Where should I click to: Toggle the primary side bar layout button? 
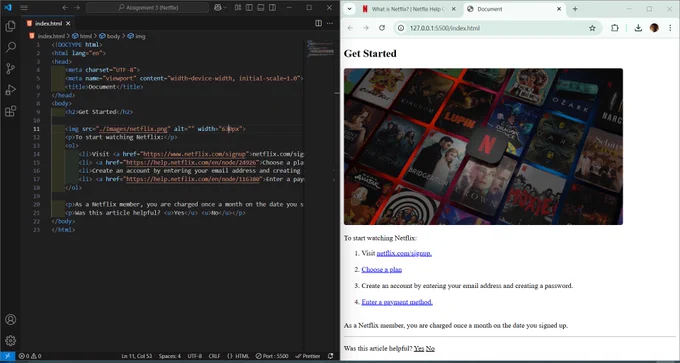249,8
